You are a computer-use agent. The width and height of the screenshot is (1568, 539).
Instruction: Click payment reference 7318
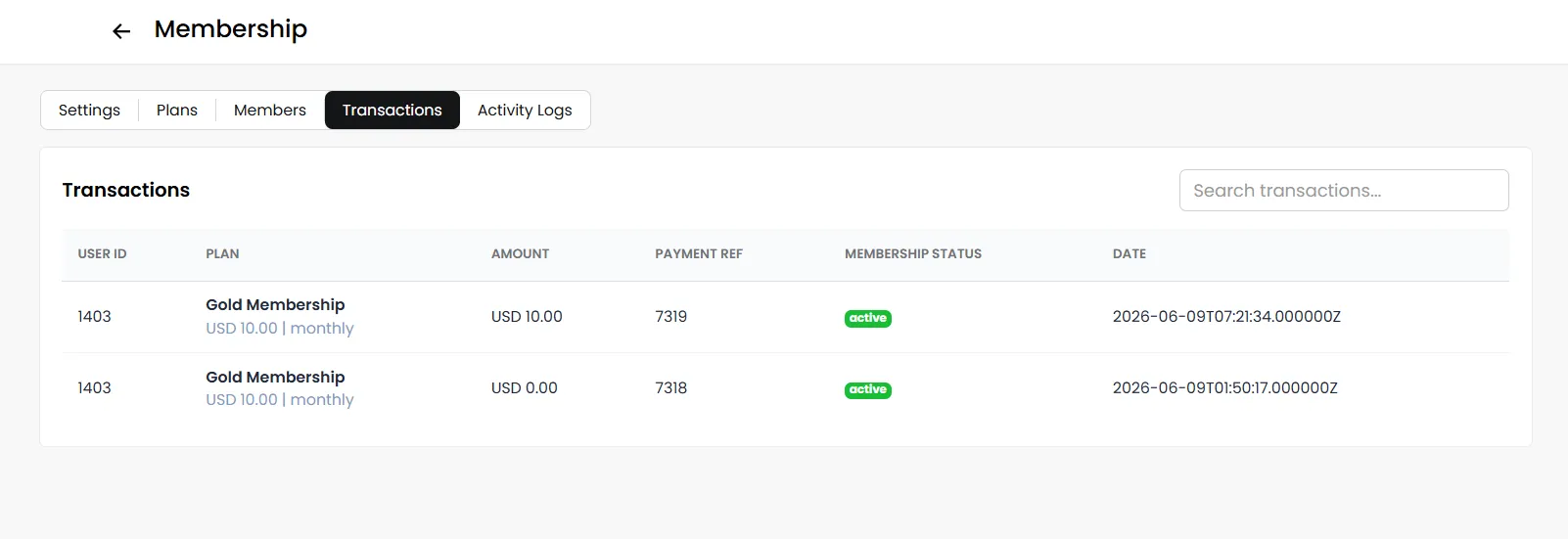(671, 387)
